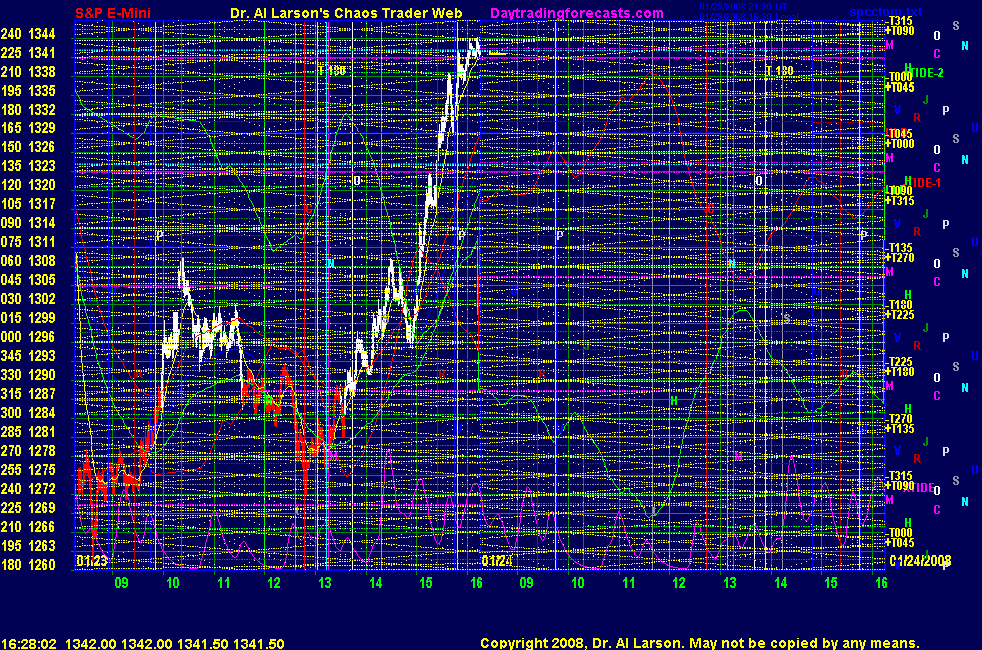982x650 pixels.
Task: Click the 1260 price level label
Action: point(41,565)
